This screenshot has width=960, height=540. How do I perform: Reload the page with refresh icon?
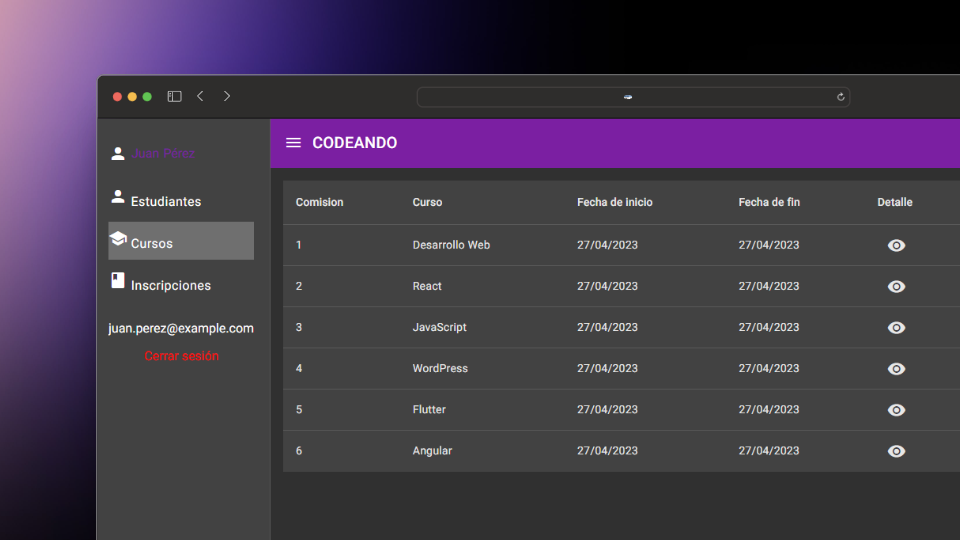click(840, 97)
